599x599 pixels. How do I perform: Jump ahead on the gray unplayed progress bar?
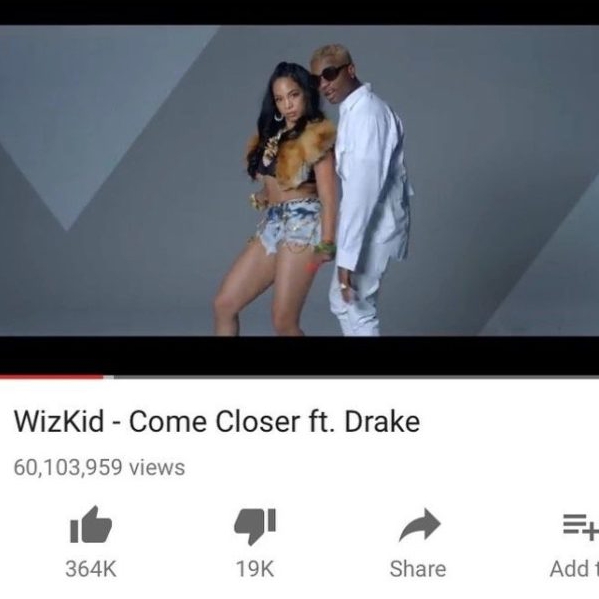point(356,377)
